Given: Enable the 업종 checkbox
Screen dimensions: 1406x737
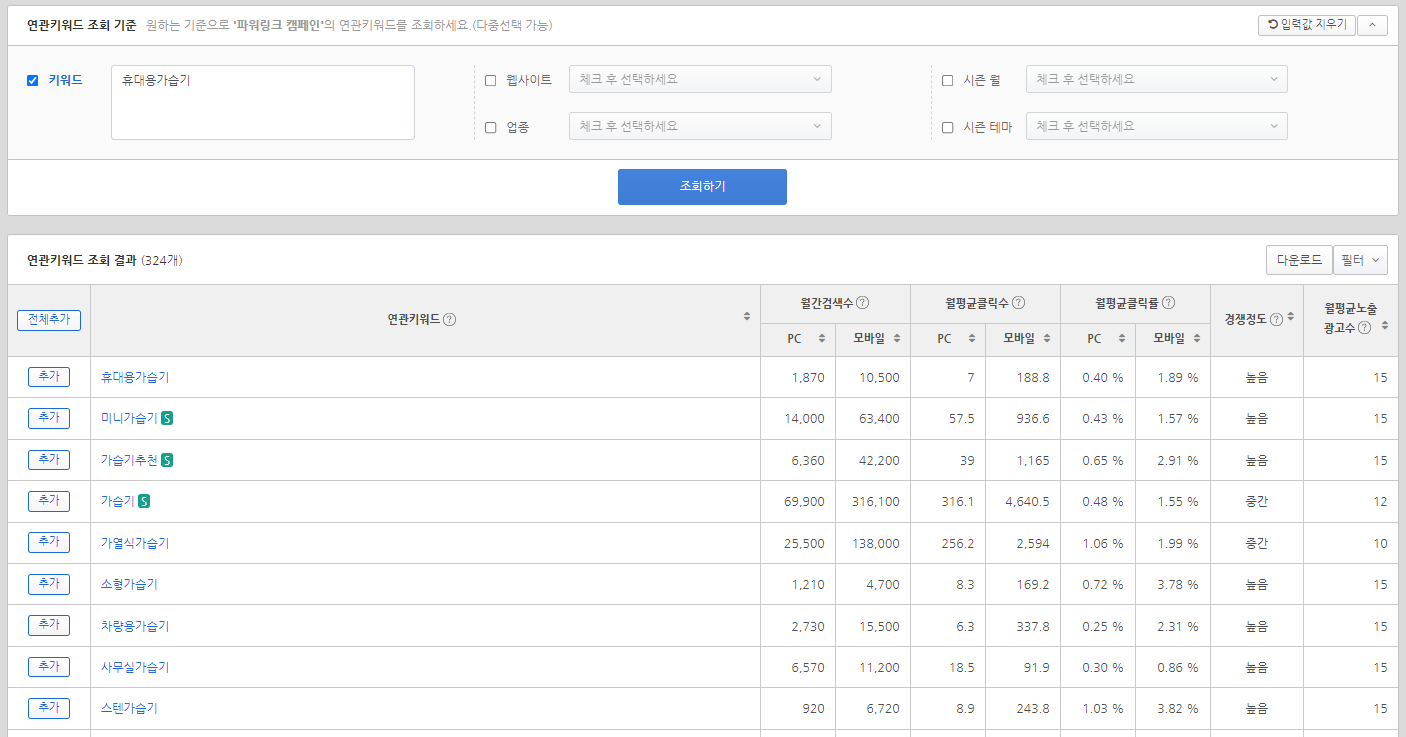Looking at the screenshot, I should tap(490, 127).
